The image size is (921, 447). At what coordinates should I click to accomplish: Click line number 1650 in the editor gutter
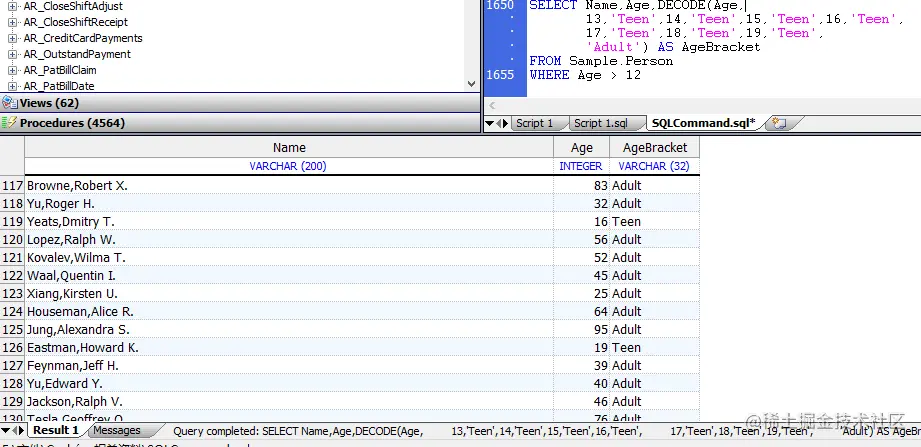[500, 5]
